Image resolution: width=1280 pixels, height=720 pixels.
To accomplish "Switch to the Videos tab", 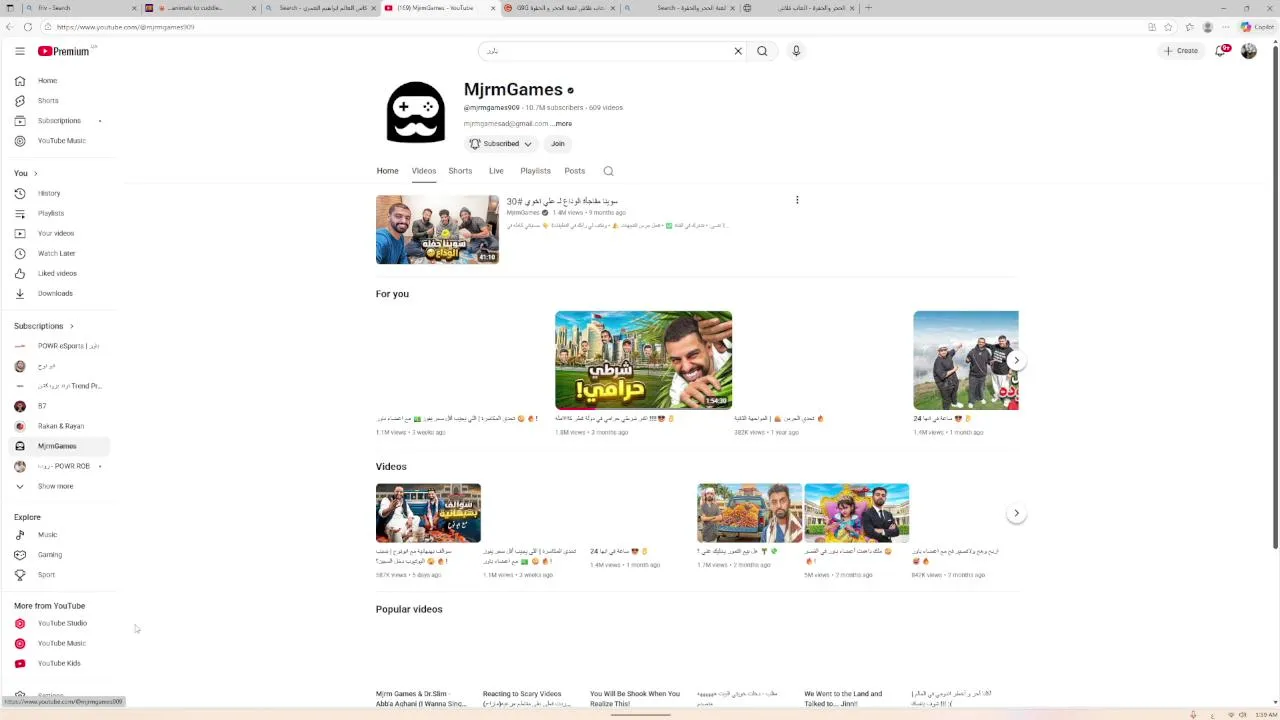I will click(x=424, y=171).
